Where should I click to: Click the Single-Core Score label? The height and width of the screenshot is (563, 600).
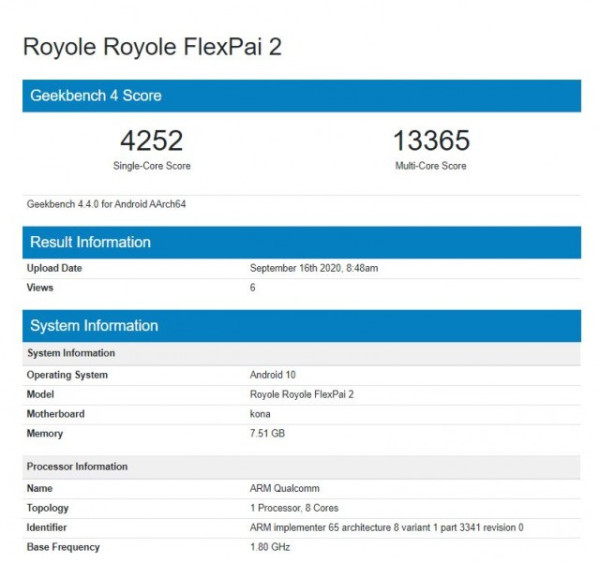[152, 166]
